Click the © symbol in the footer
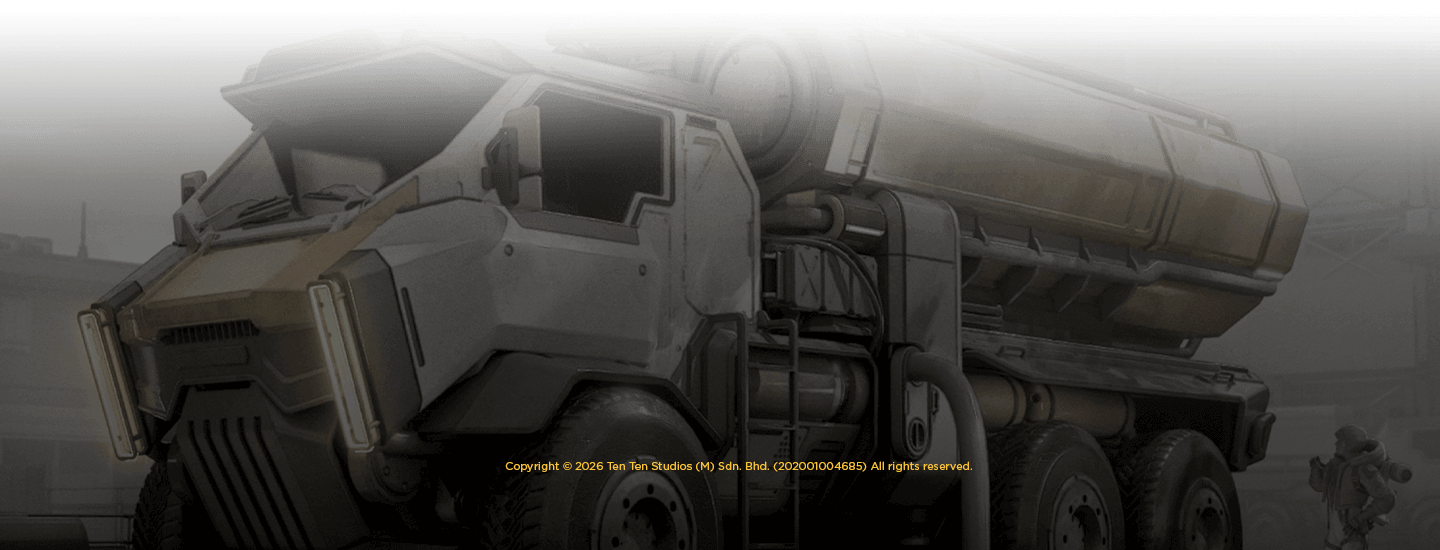Viewport: 1440px width, 550px height. (567, 466)
